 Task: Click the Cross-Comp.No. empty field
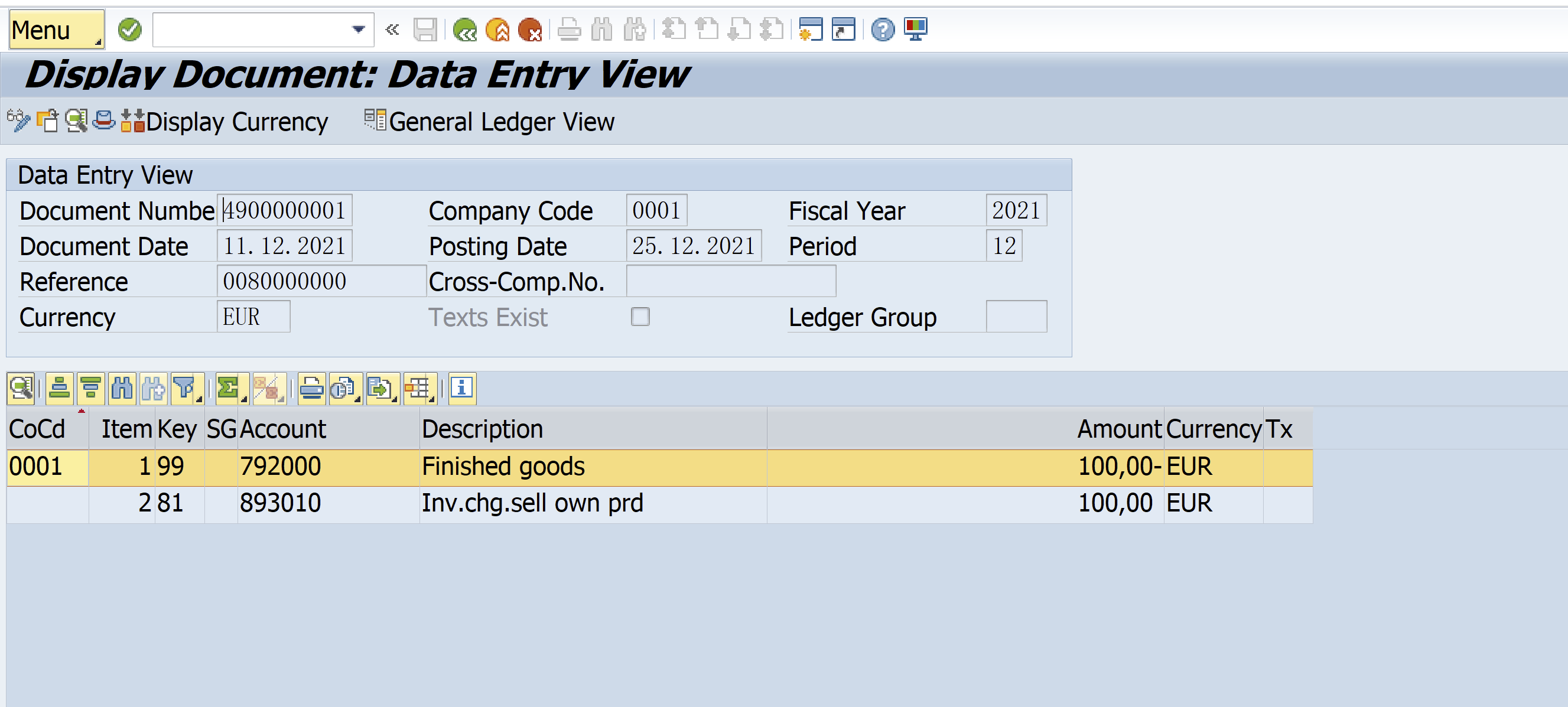pos(730,281)
